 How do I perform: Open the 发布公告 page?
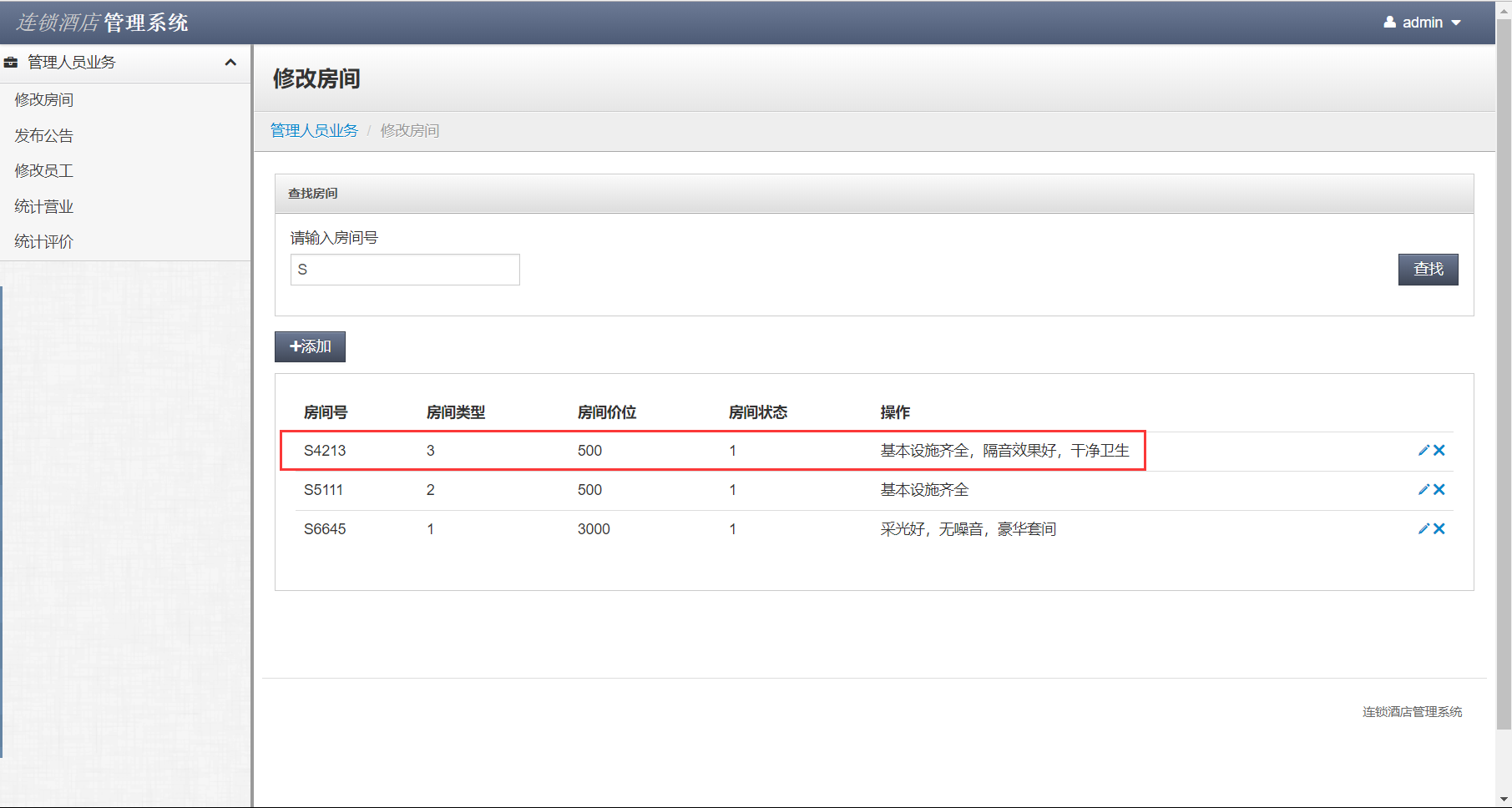[43, 135]
